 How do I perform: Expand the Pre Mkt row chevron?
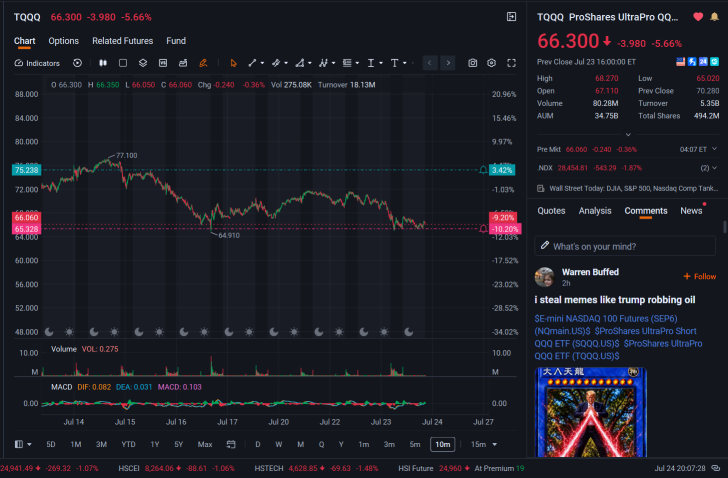tap(715, 149)
